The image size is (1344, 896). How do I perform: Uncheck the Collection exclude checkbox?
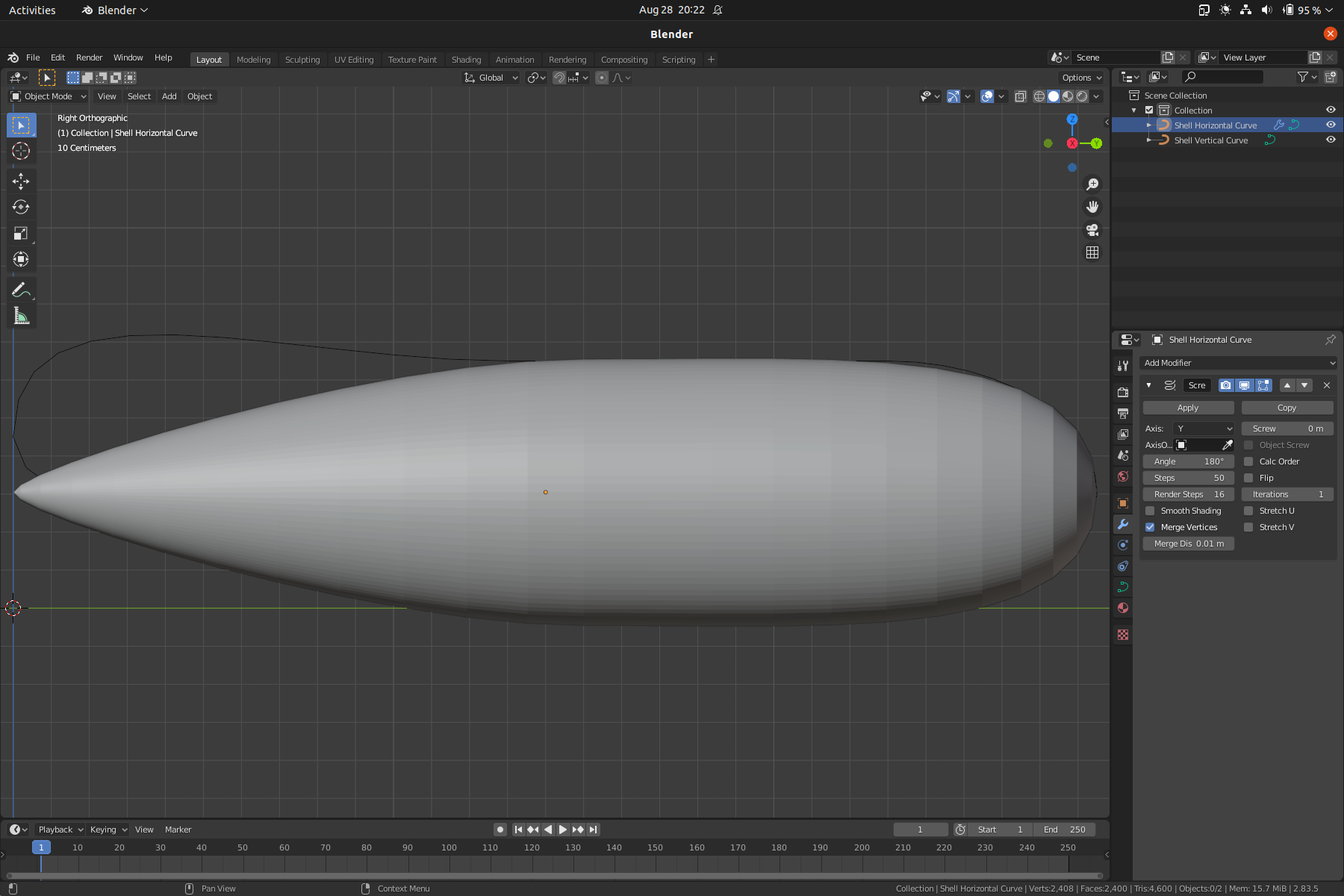(x=1149, y=110)
